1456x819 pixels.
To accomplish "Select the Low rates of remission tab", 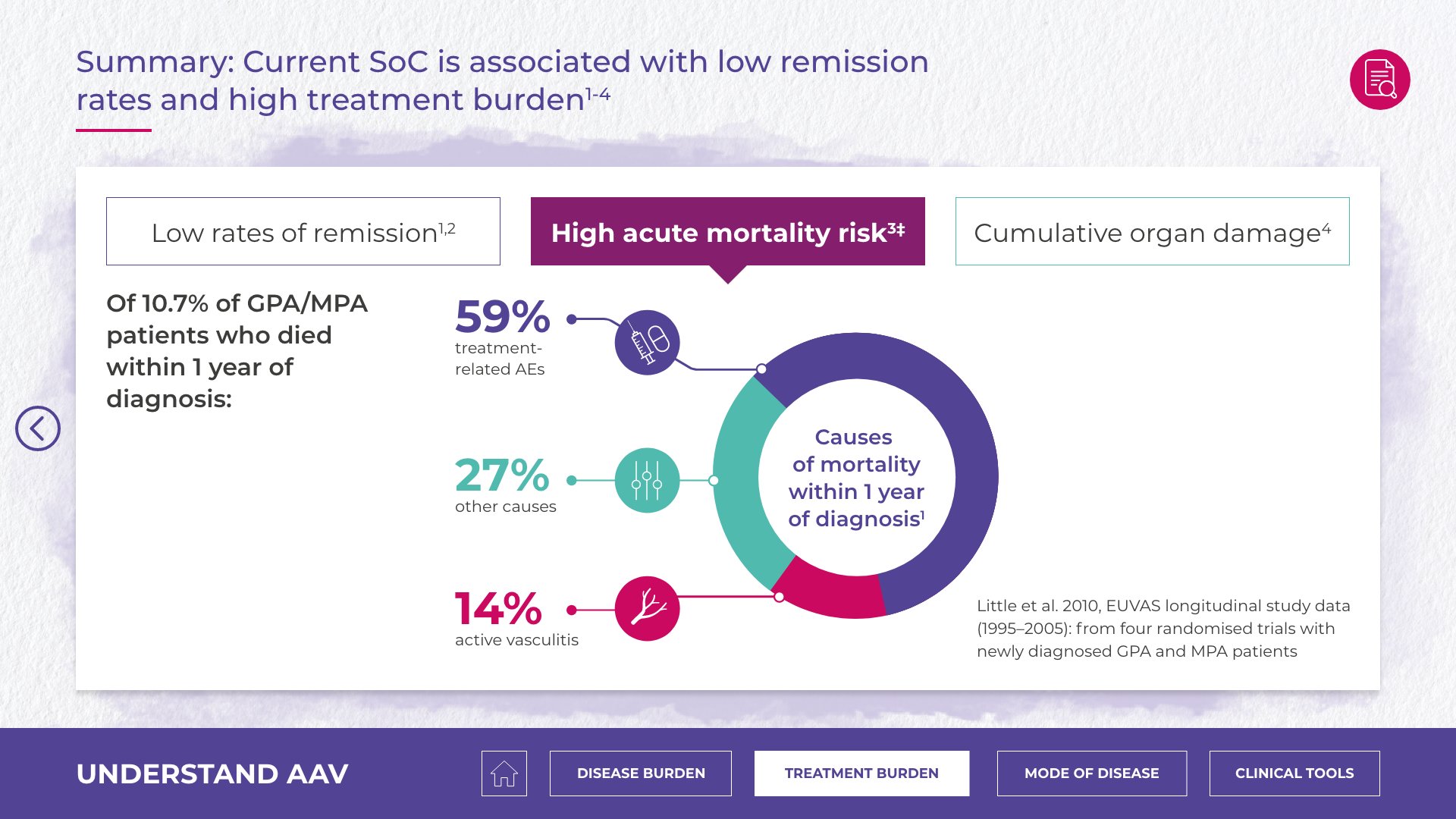I will pyautogui.click(x=303, y=231).
